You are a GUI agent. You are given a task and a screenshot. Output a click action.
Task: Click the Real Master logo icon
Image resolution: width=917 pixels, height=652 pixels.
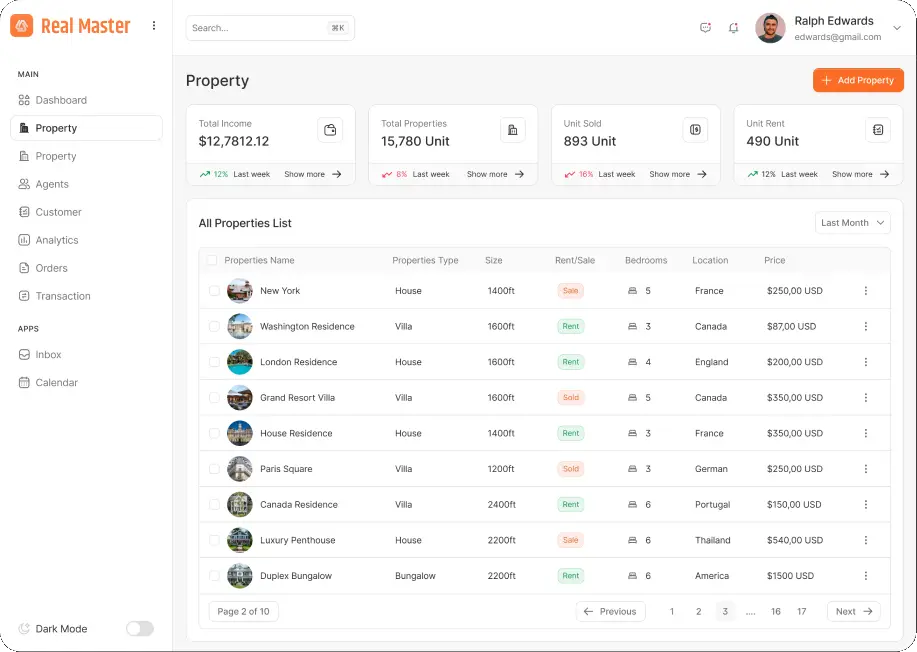click(x=22, y=26)
